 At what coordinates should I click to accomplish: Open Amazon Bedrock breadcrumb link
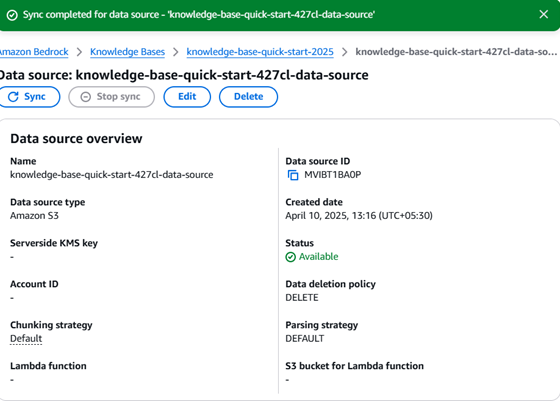[34, 52]
